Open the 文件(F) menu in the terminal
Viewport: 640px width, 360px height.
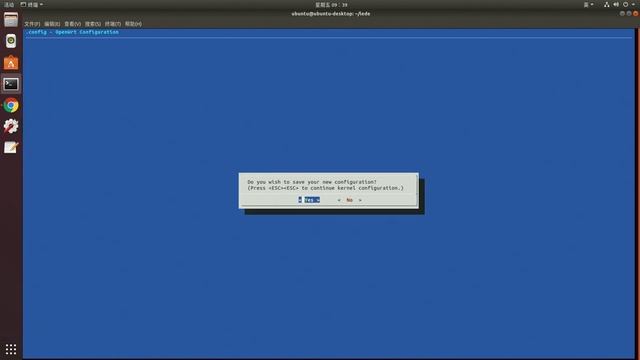click(32, 24)
